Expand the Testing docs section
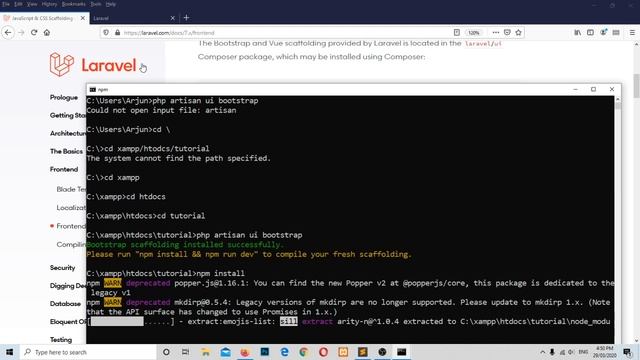Screen dimensions: 640x360 tap(61, 340)
